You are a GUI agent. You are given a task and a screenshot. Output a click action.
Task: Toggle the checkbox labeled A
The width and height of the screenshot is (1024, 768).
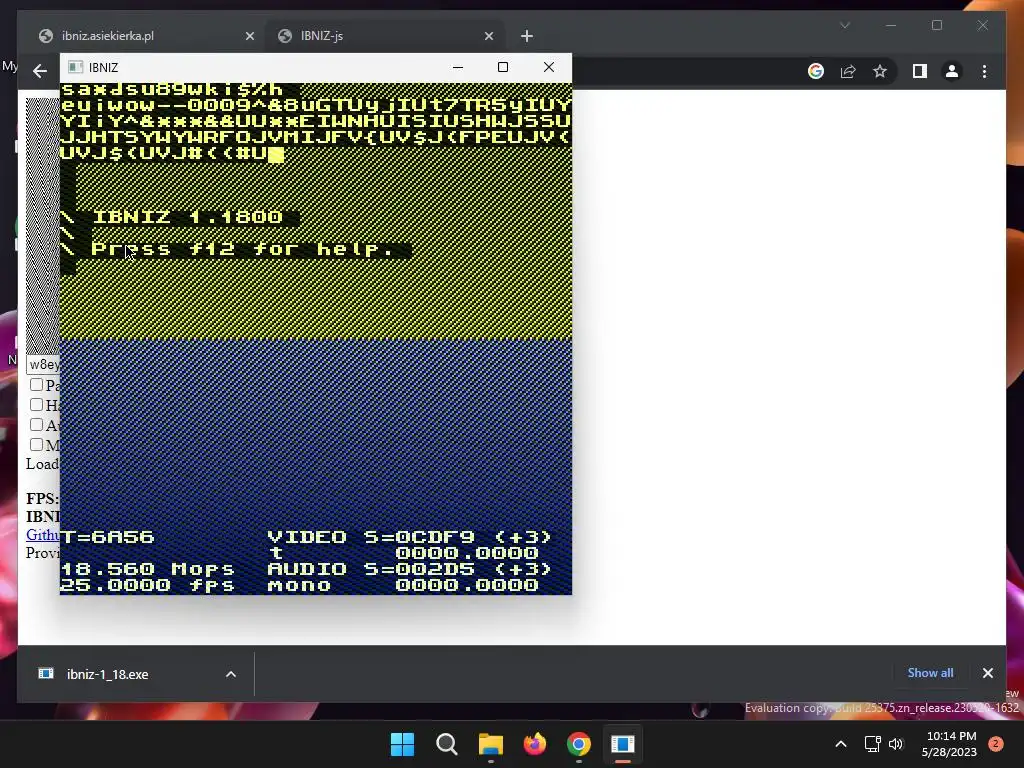37,424
